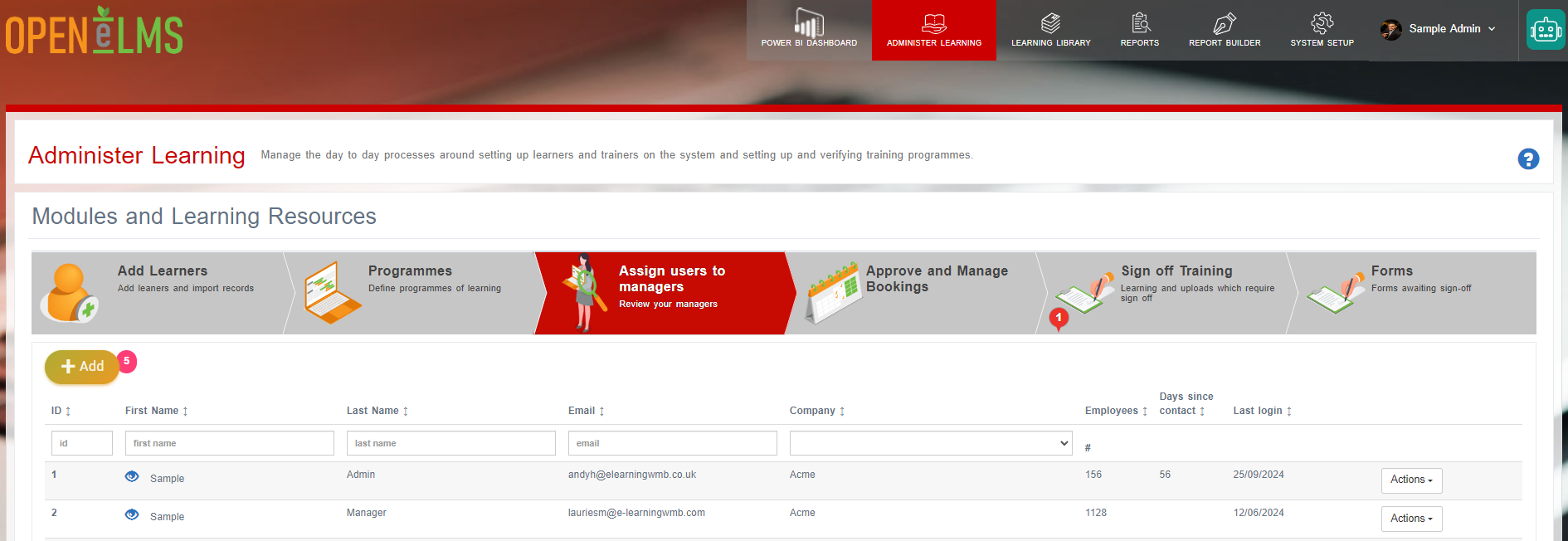Click the Sample Admin avatar picture
Screen dimensions: 1568x541
[x=1391, y=29]
